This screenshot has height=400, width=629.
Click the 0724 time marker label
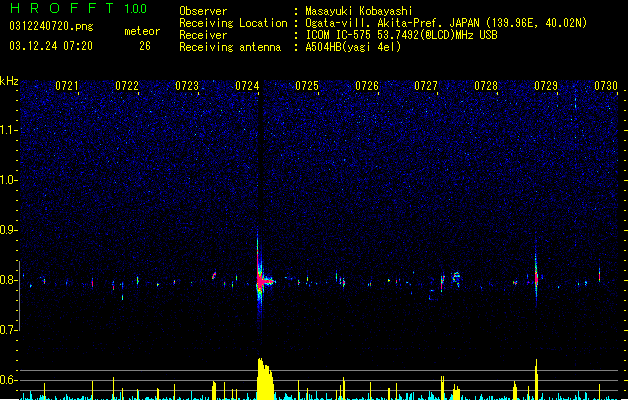pyautogui.click(x=247, y=86)
